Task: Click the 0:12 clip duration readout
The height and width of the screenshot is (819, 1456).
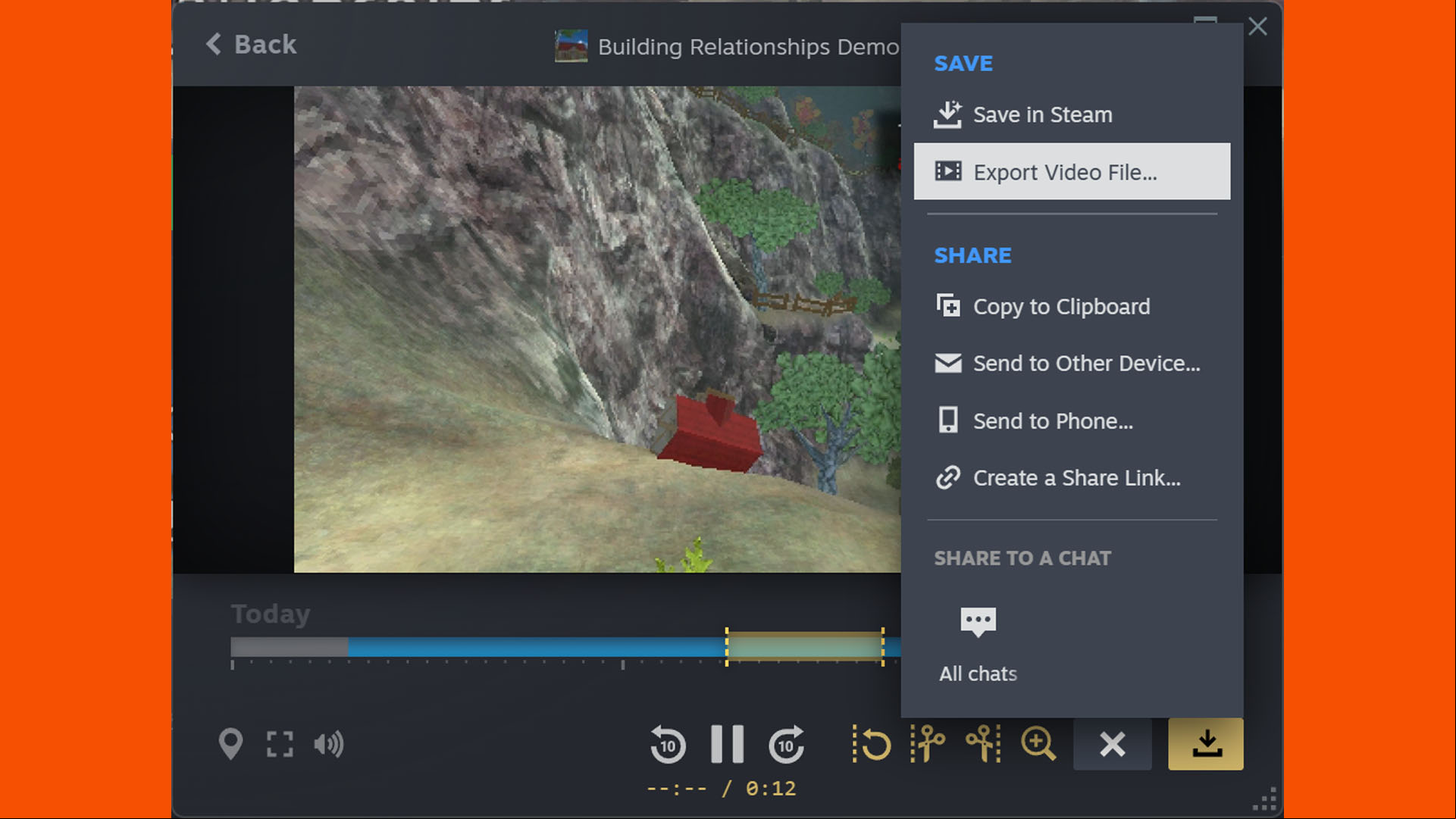Action: pos(771,789)
